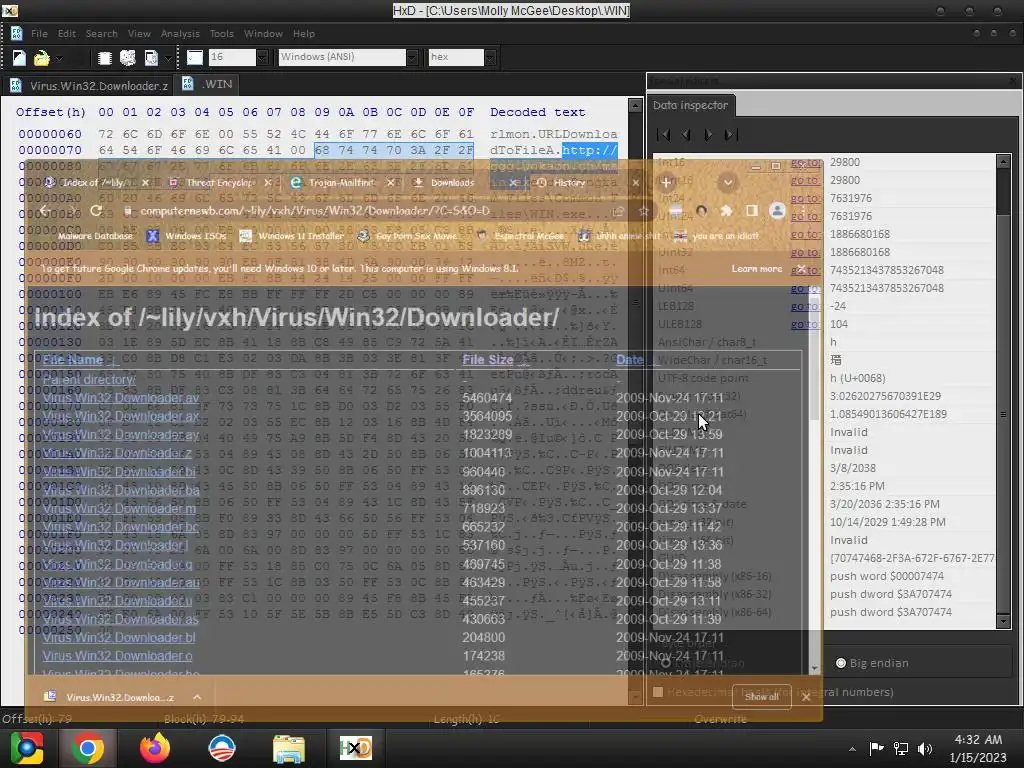Click the hex view scrollbar up arrow
The height and width of the screenshot is (768, 1024).
(635, 105)
